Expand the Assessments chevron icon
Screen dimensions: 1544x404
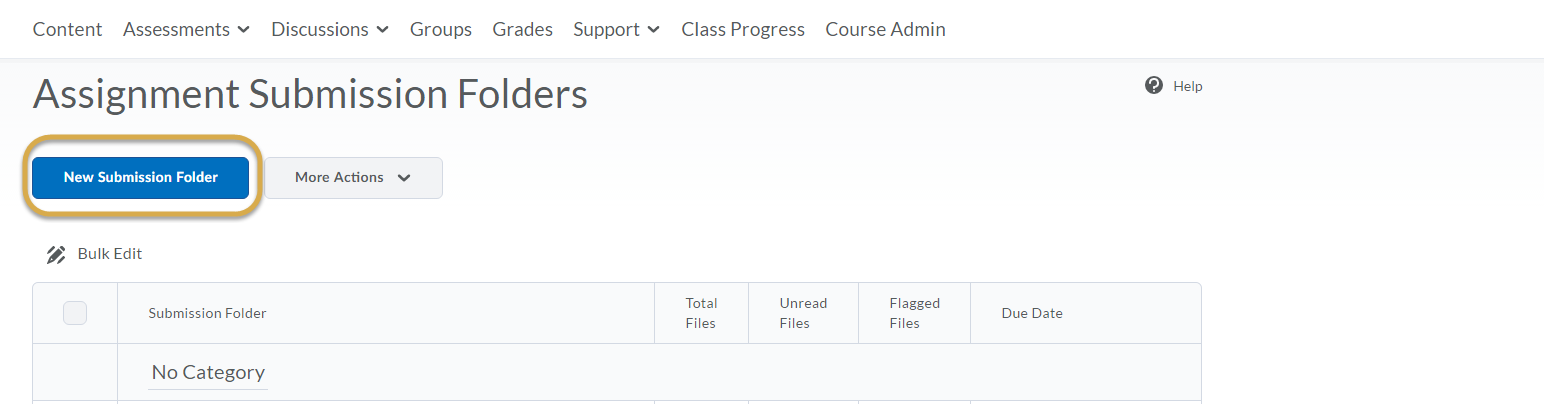click(244, 30)
